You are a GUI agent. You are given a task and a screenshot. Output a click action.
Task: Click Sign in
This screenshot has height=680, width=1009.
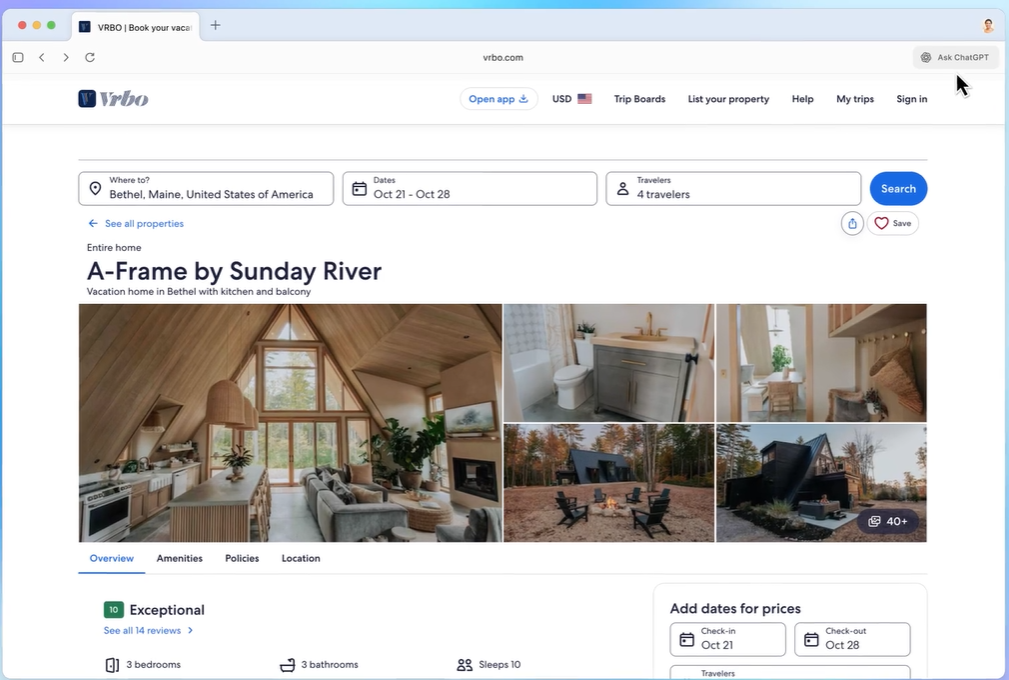coord(911,98)
